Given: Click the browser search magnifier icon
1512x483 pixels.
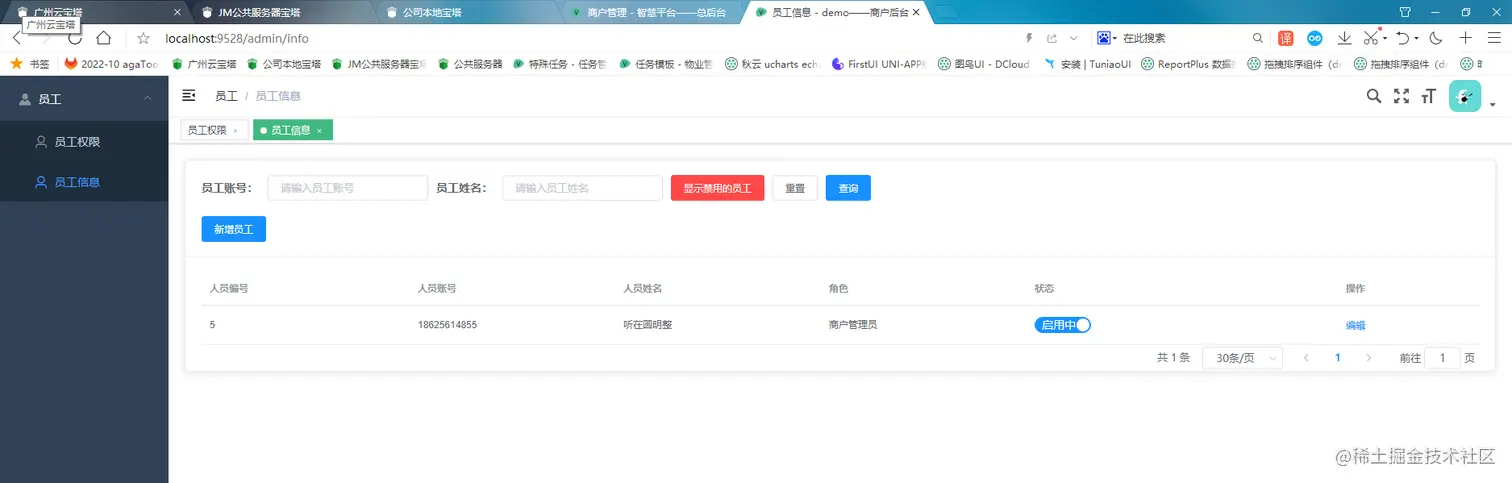Looking at the screenshot, I should pos(1258,38).
